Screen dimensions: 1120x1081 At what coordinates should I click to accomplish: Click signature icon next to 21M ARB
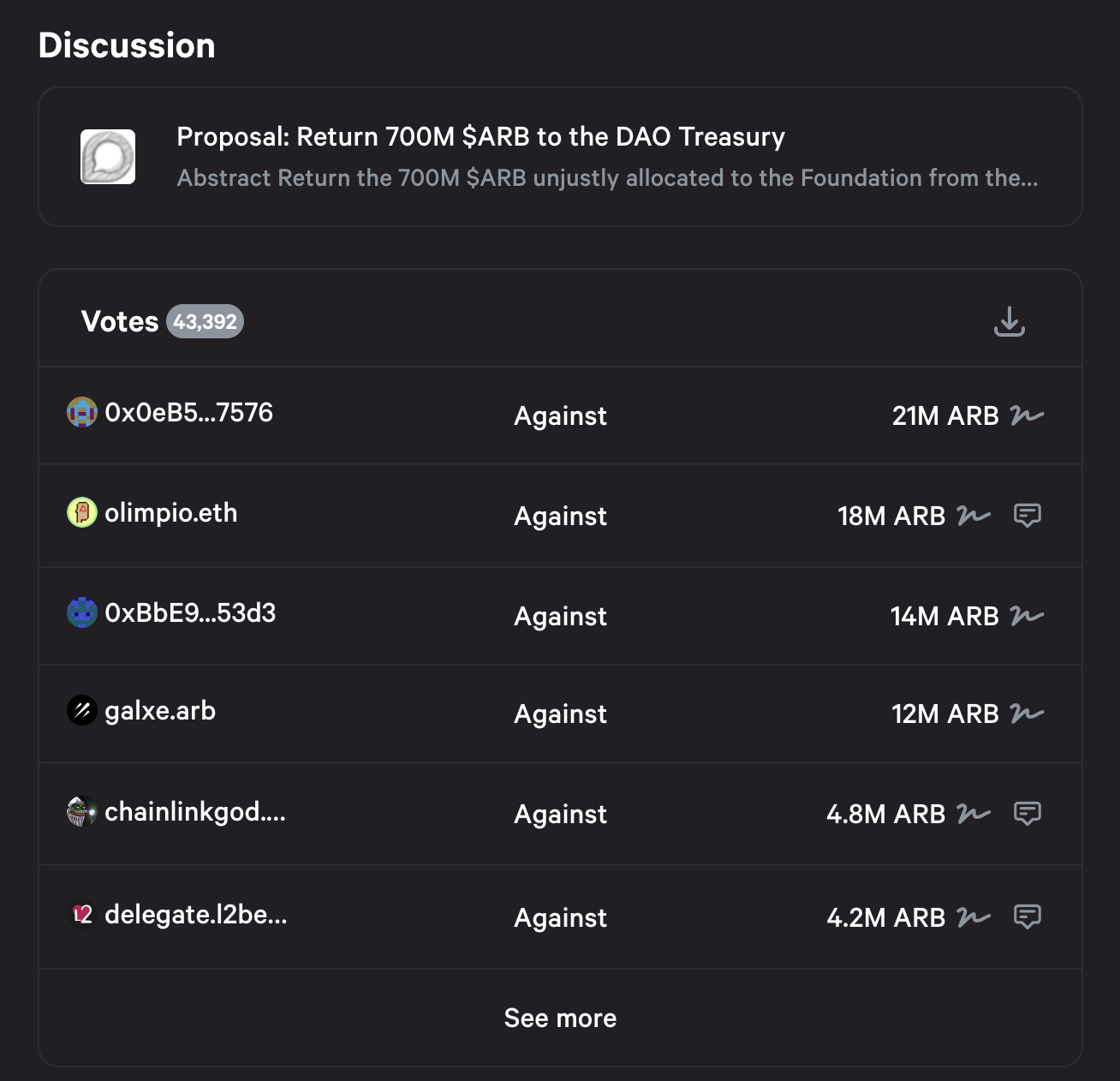[1027, 415]
